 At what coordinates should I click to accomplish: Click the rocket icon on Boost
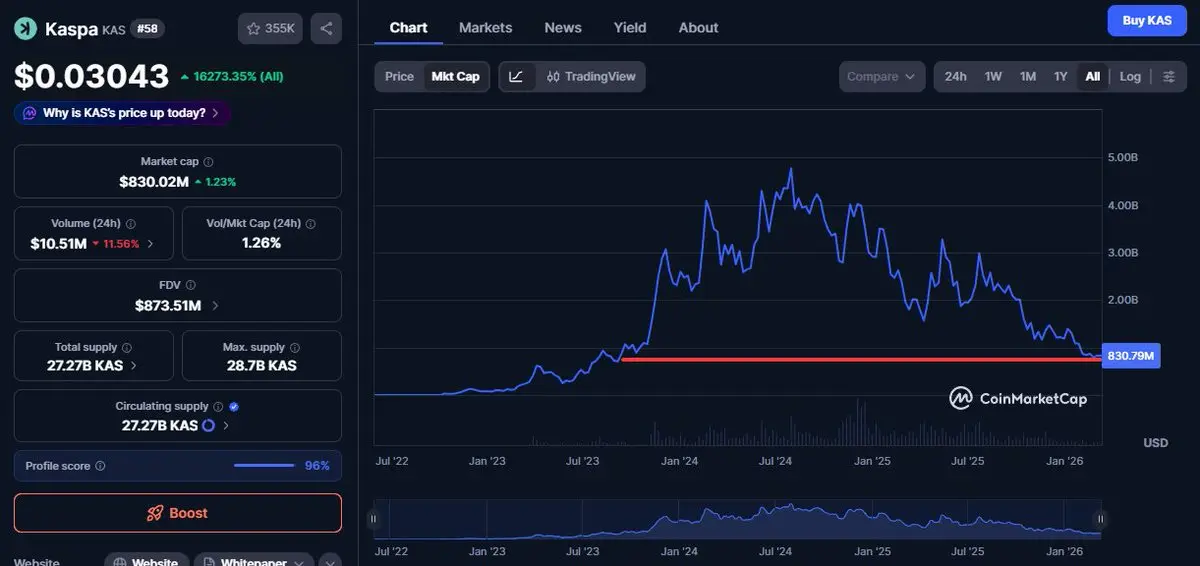[x=155, y=513]
